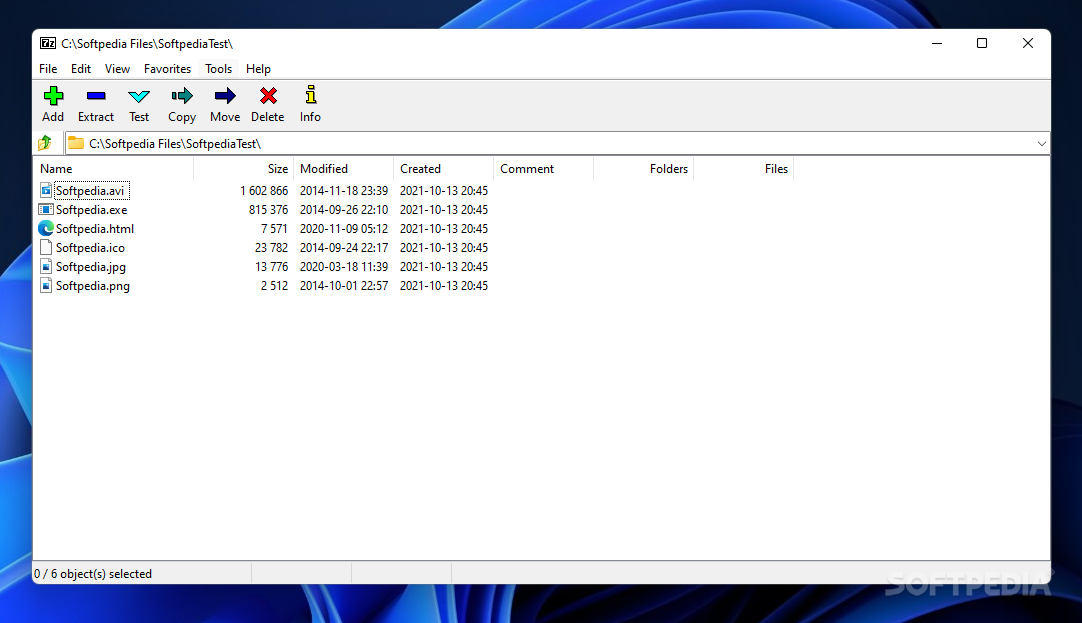Screen dimensions: 1082x623
Task: Open the Favorites menu
Action: [x=167, y=69]
